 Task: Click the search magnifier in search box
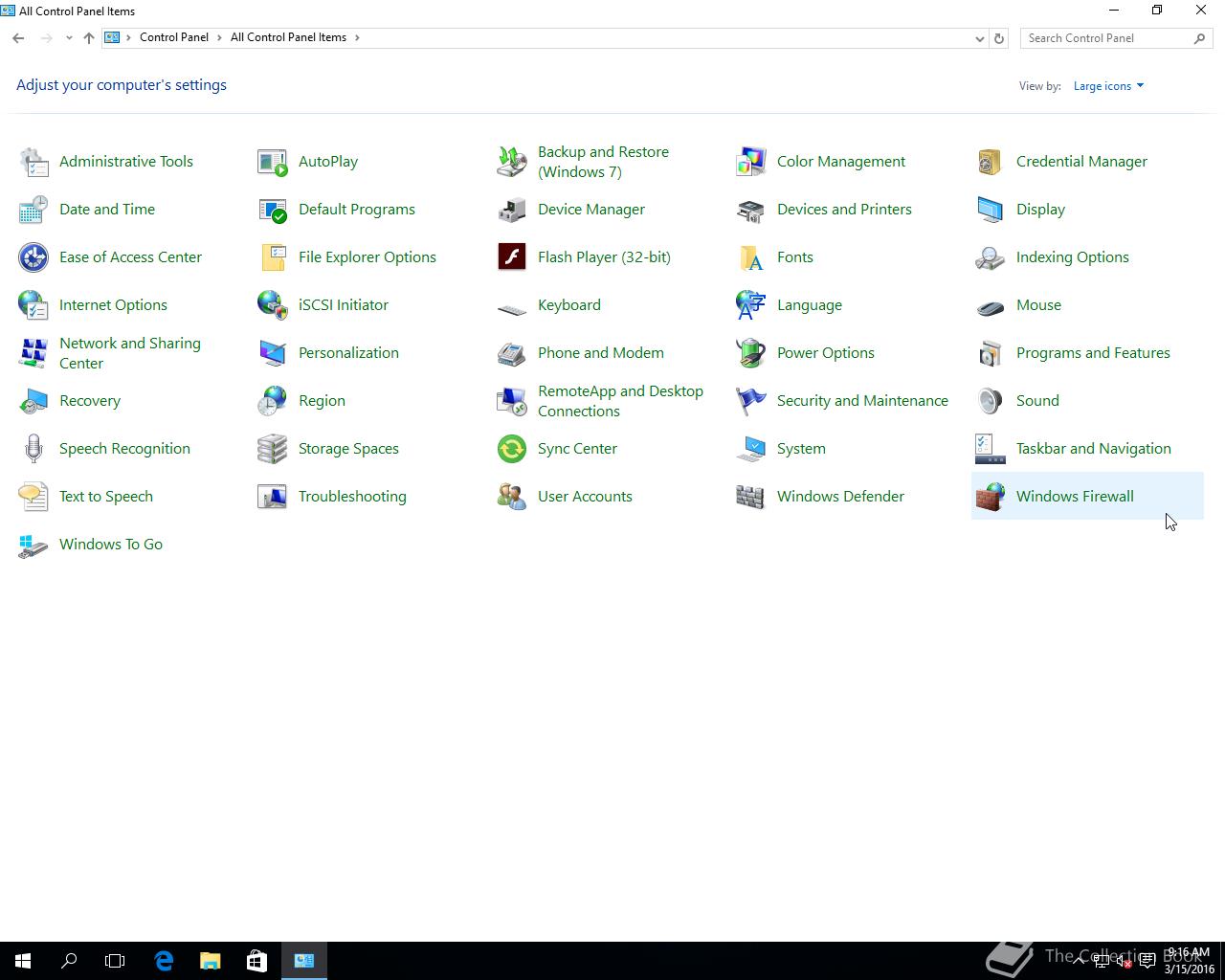click(x=1199, y=38)
